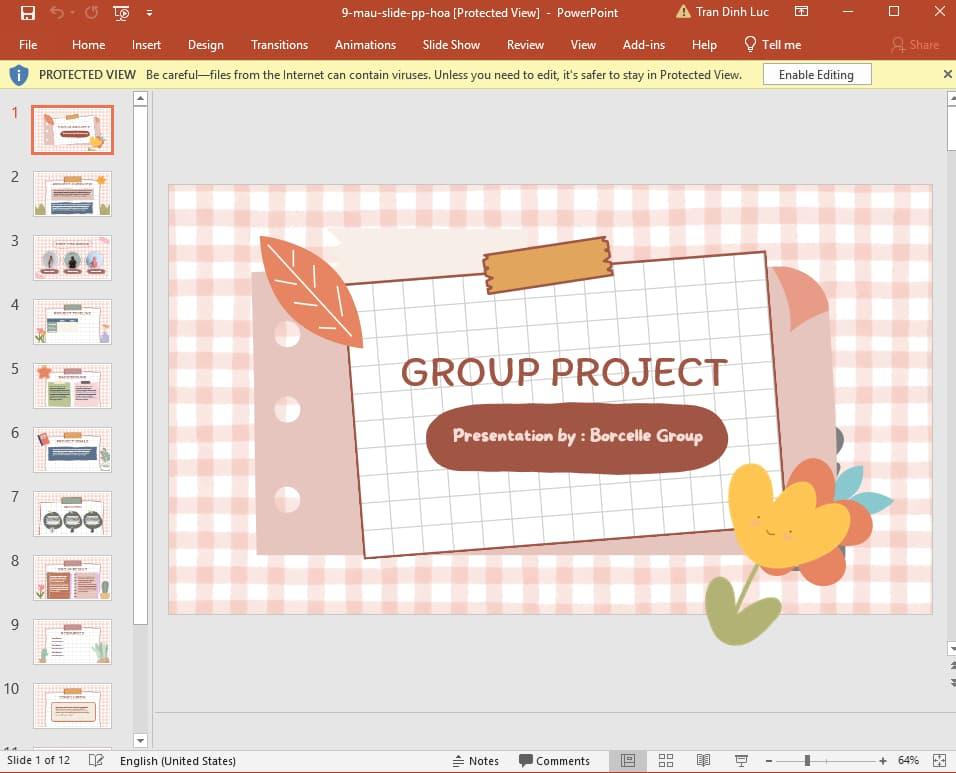The image size is (956, 773).
Task: Start Slide Show from the status bar icon
Action: [x=740, y=760]
